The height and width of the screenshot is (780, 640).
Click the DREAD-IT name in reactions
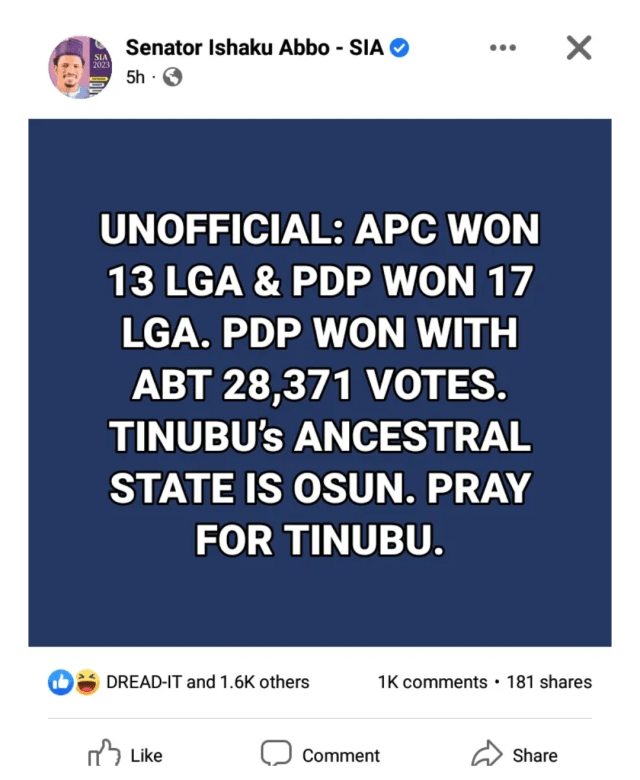point(144,682)
